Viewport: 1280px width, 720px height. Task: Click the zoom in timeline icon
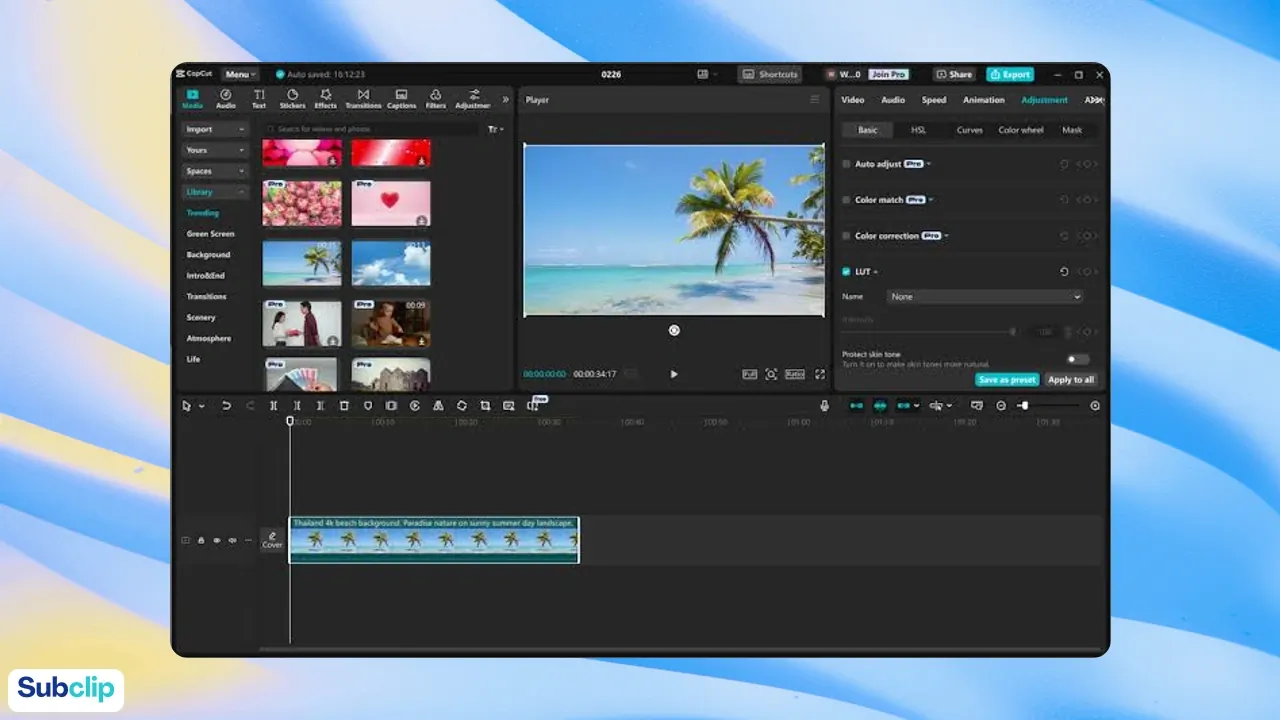point(1095,405)
